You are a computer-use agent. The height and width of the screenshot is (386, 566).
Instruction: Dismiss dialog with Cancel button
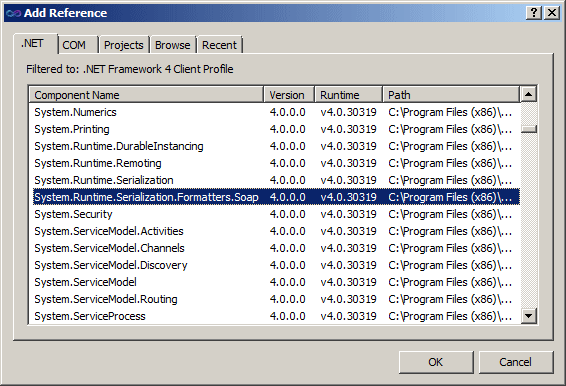tap(515, 362)
